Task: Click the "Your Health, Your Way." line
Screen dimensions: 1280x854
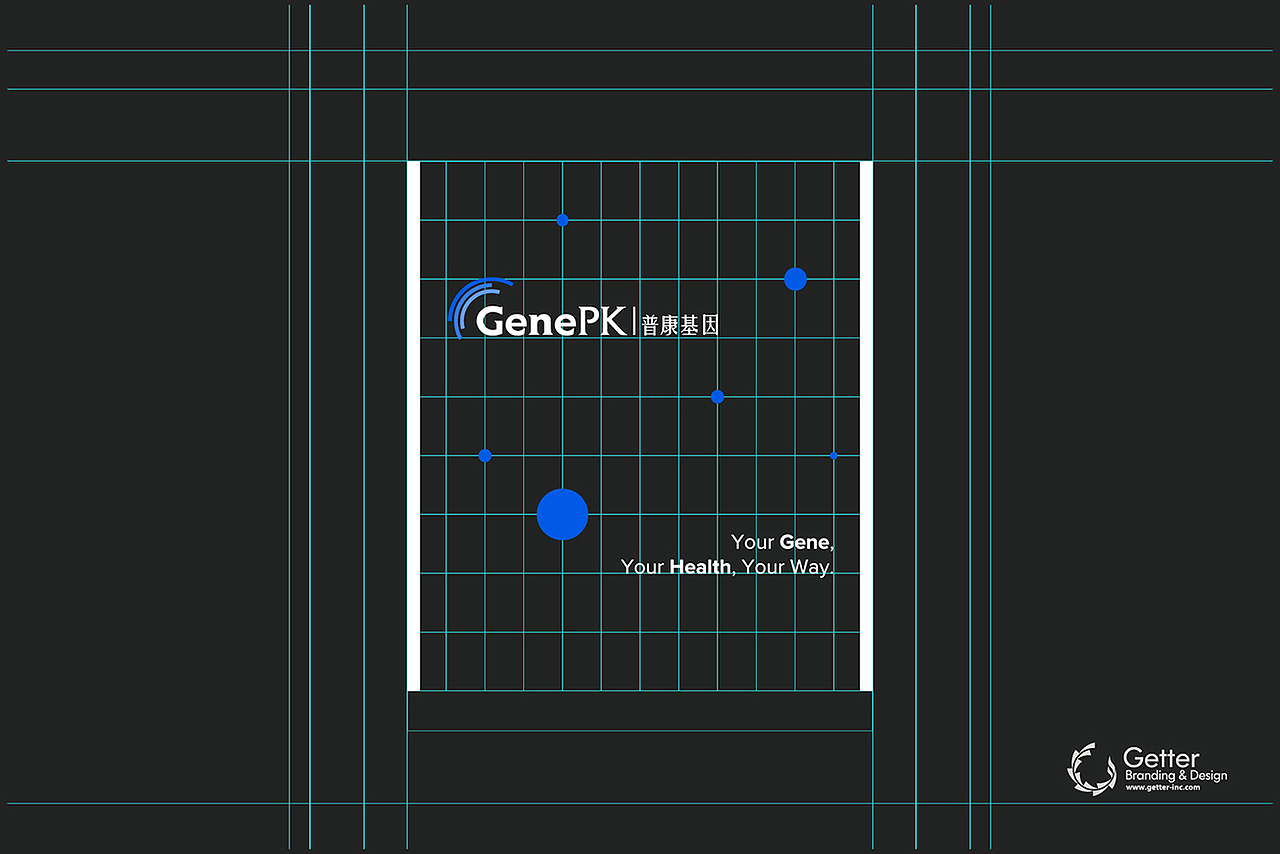Action: click(x=727, y=567)
